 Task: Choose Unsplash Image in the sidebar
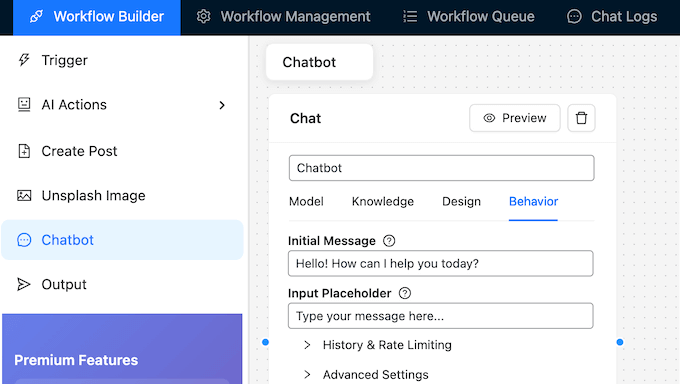coord(122,196)
